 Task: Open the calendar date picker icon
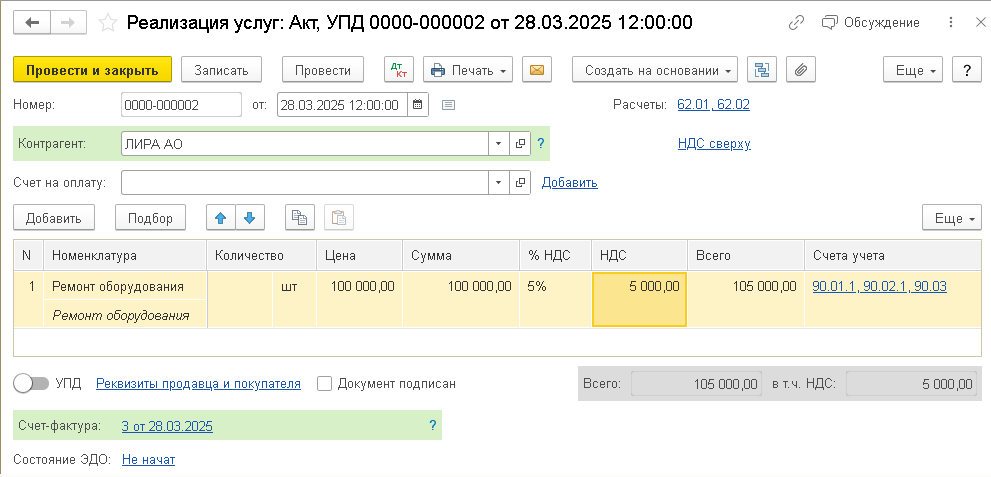coord(417,104)
